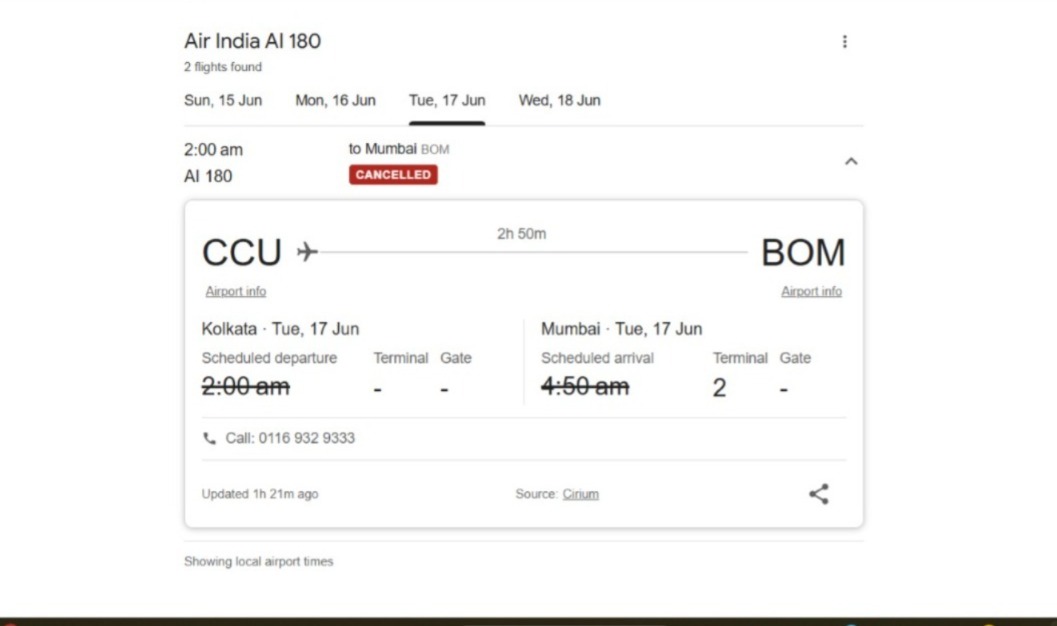Switch to the Wed, 18 Jun tab

(559, 100)
